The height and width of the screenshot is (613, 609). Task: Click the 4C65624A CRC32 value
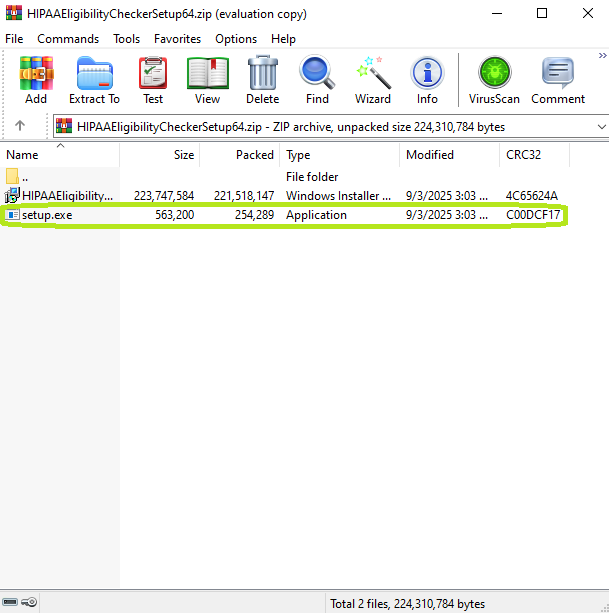(532, 196)
